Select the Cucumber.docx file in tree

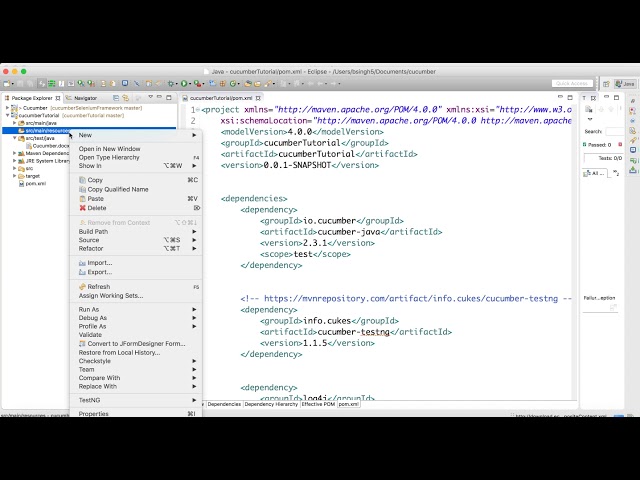[x=48, y=146]
